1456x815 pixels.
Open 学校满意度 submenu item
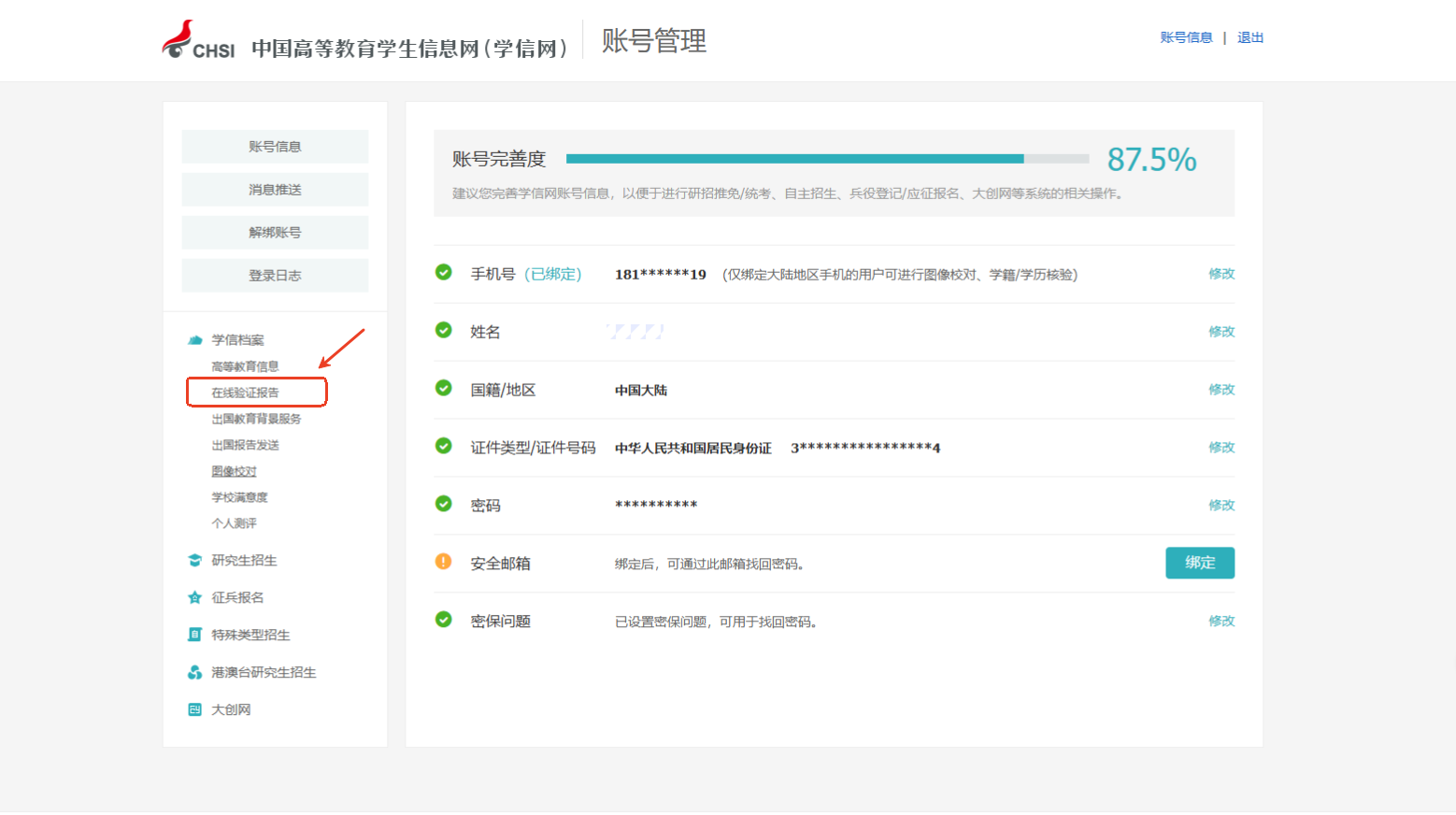[239, 497]
